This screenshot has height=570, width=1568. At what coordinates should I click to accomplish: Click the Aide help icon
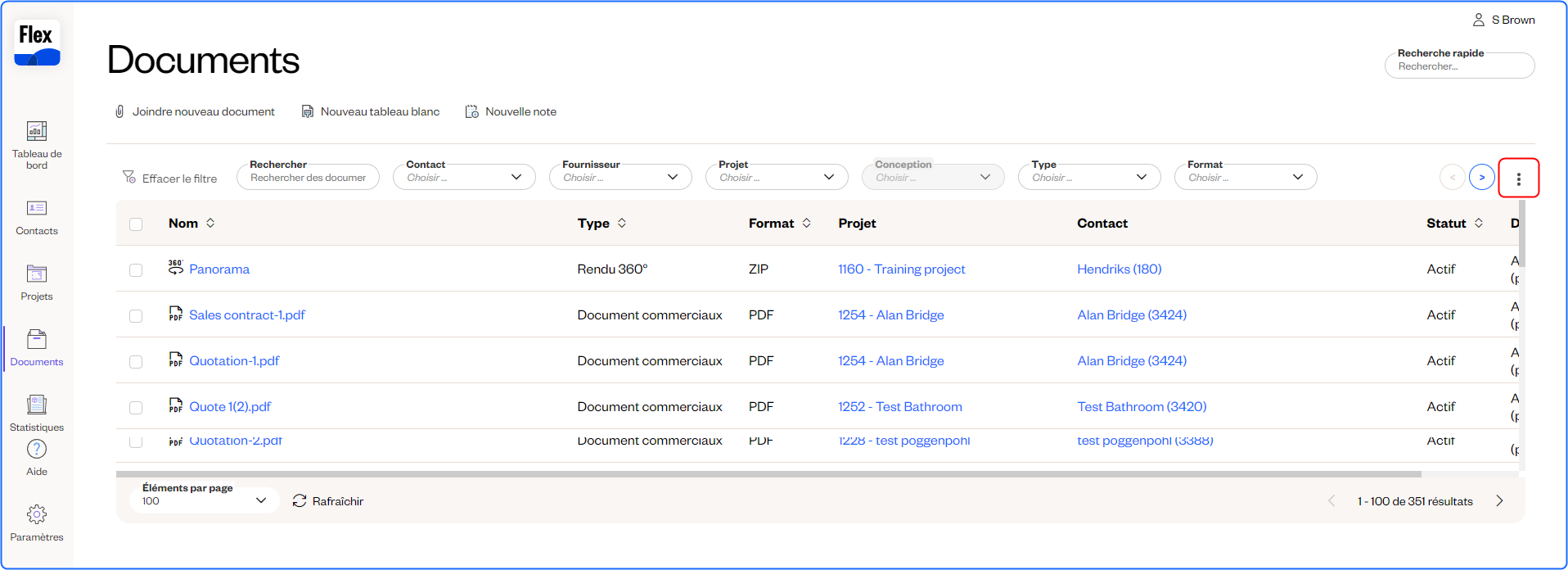[x=37, y=450]
